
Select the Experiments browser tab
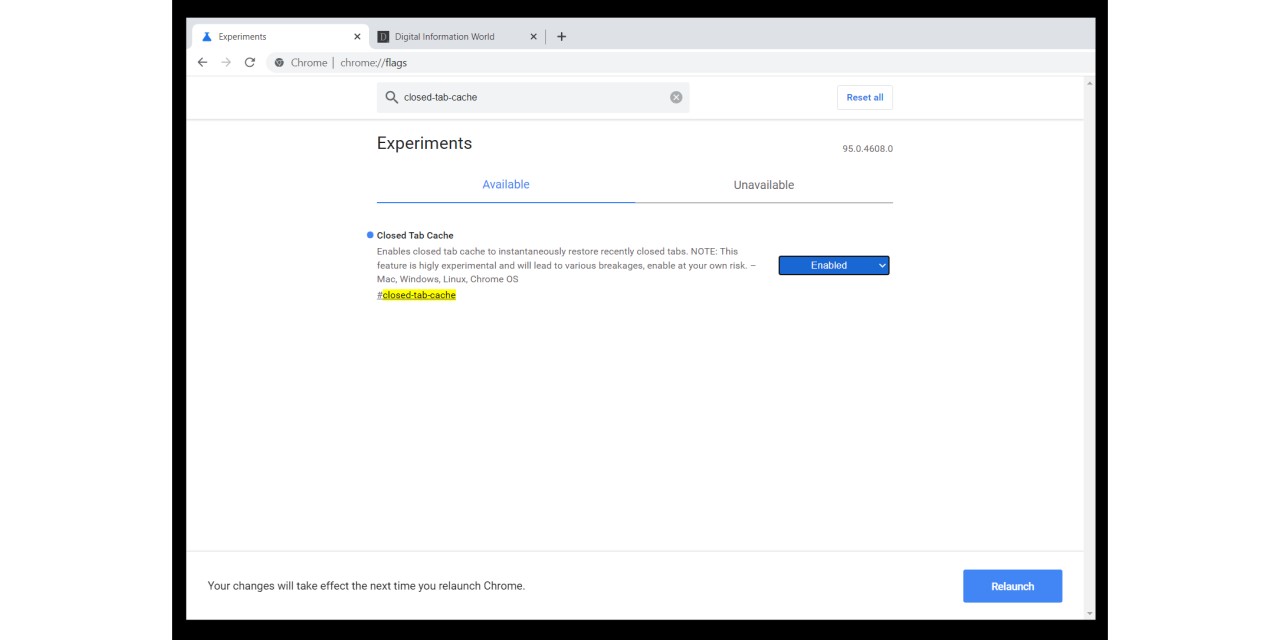coord(280,37)
